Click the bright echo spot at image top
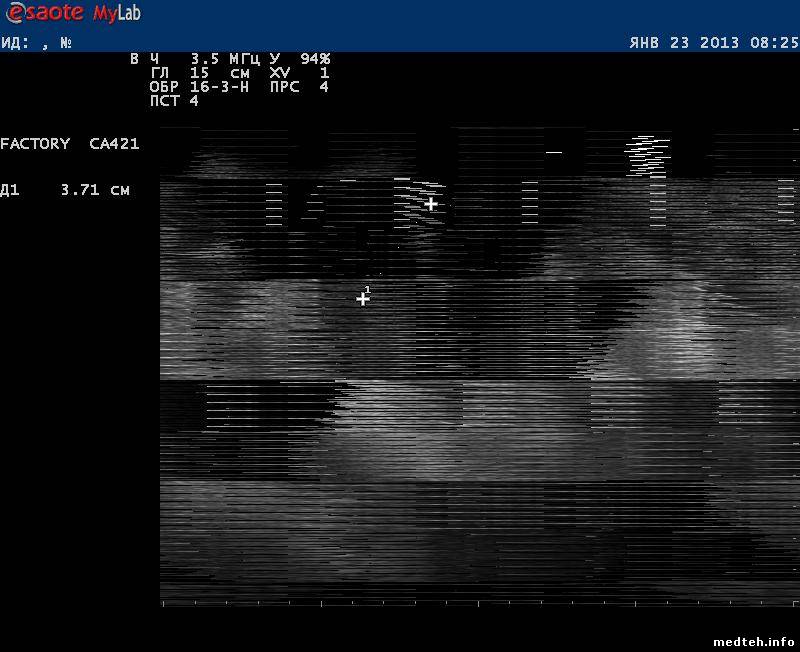This screenshot has height=652, width=800. click(x=647, y=153)
